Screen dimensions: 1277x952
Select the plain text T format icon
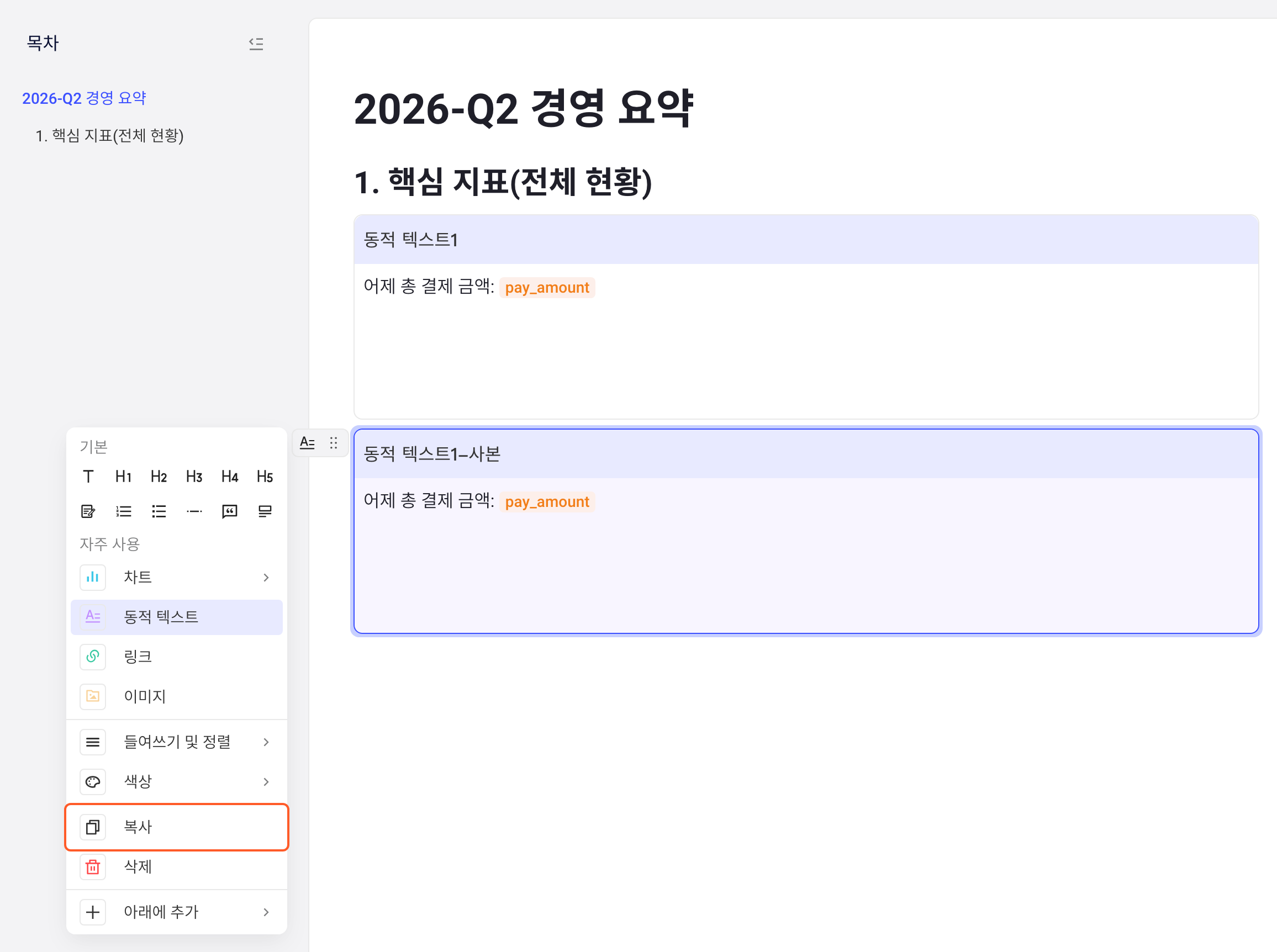click(x=88, y=477)
